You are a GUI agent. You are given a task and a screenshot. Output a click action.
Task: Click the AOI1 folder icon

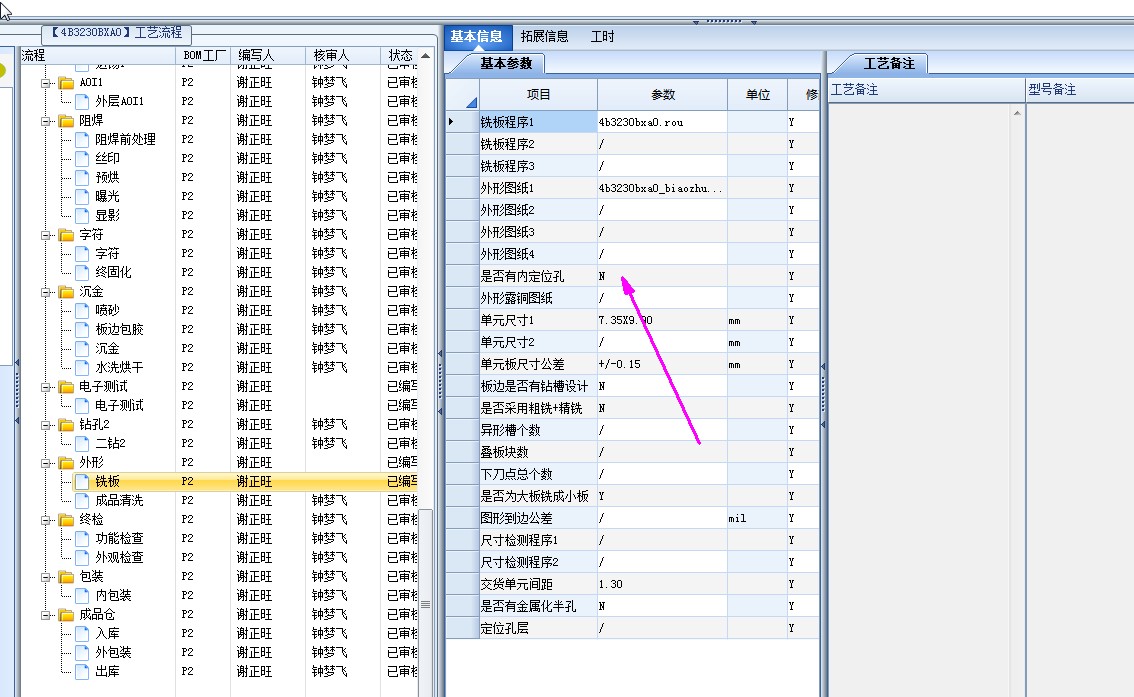click(67, 82)
